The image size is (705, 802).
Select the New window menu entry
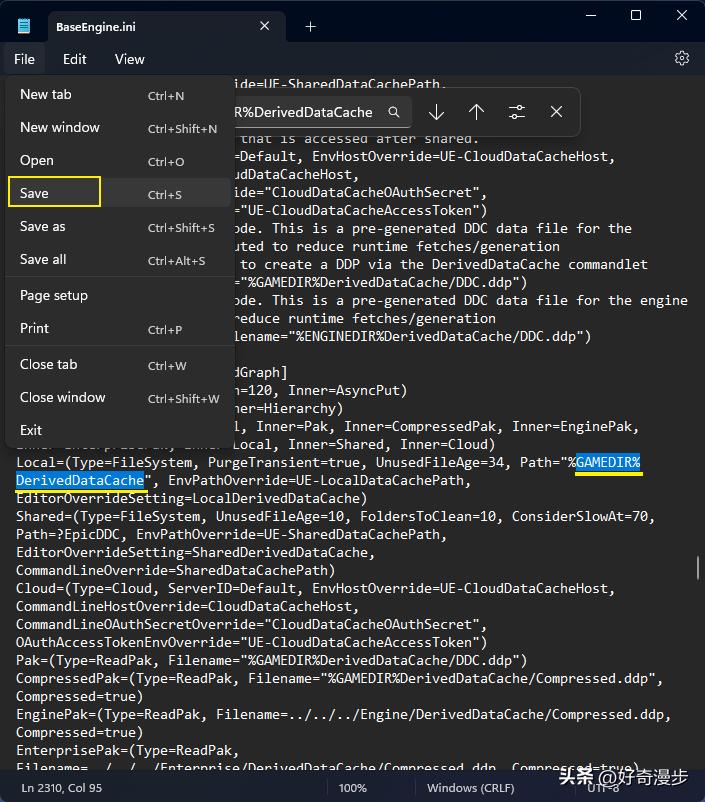tap(60, 127)
